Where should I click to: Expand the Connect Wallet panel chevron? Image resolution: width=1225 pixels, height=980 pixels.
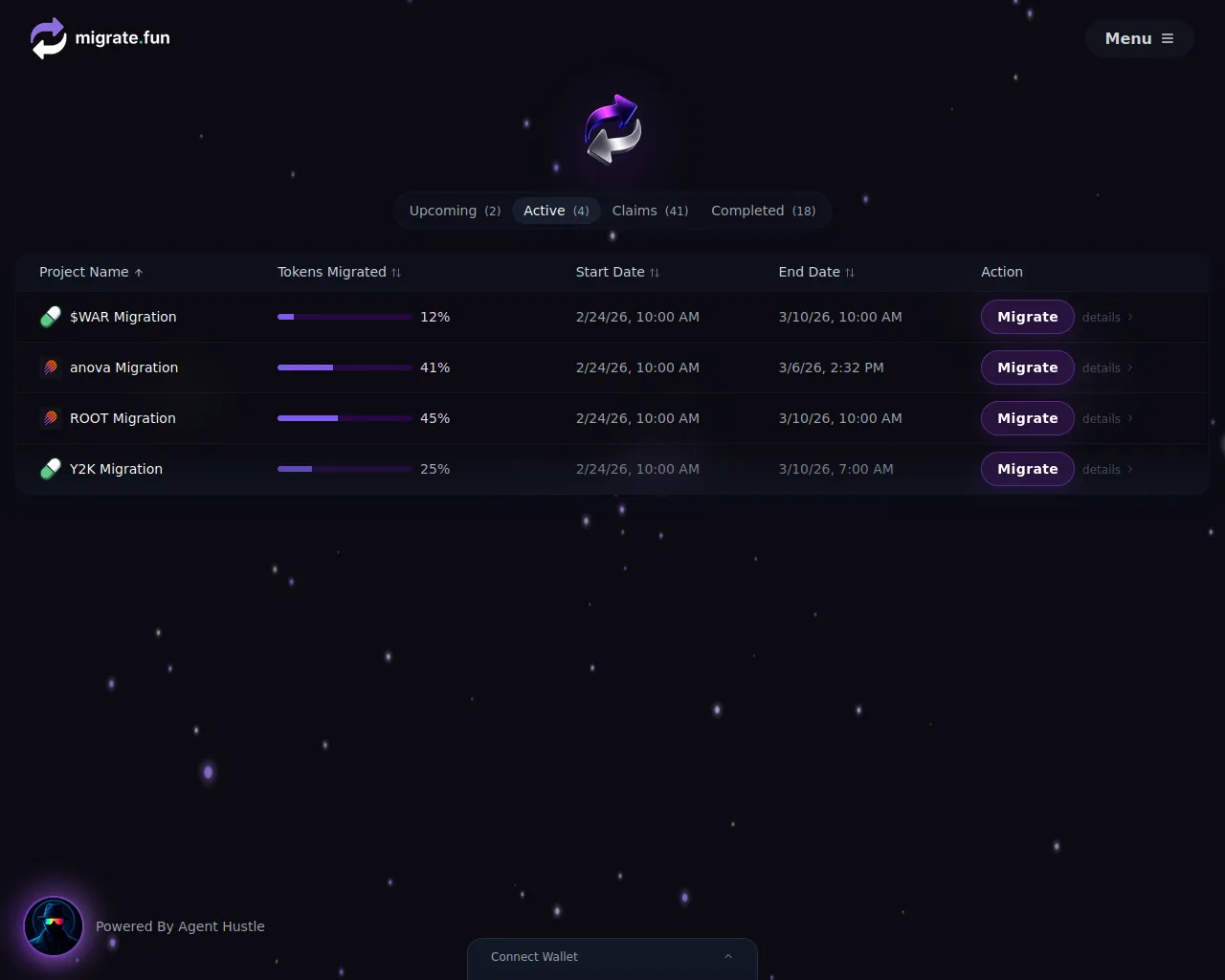click(x=728, y=956)
